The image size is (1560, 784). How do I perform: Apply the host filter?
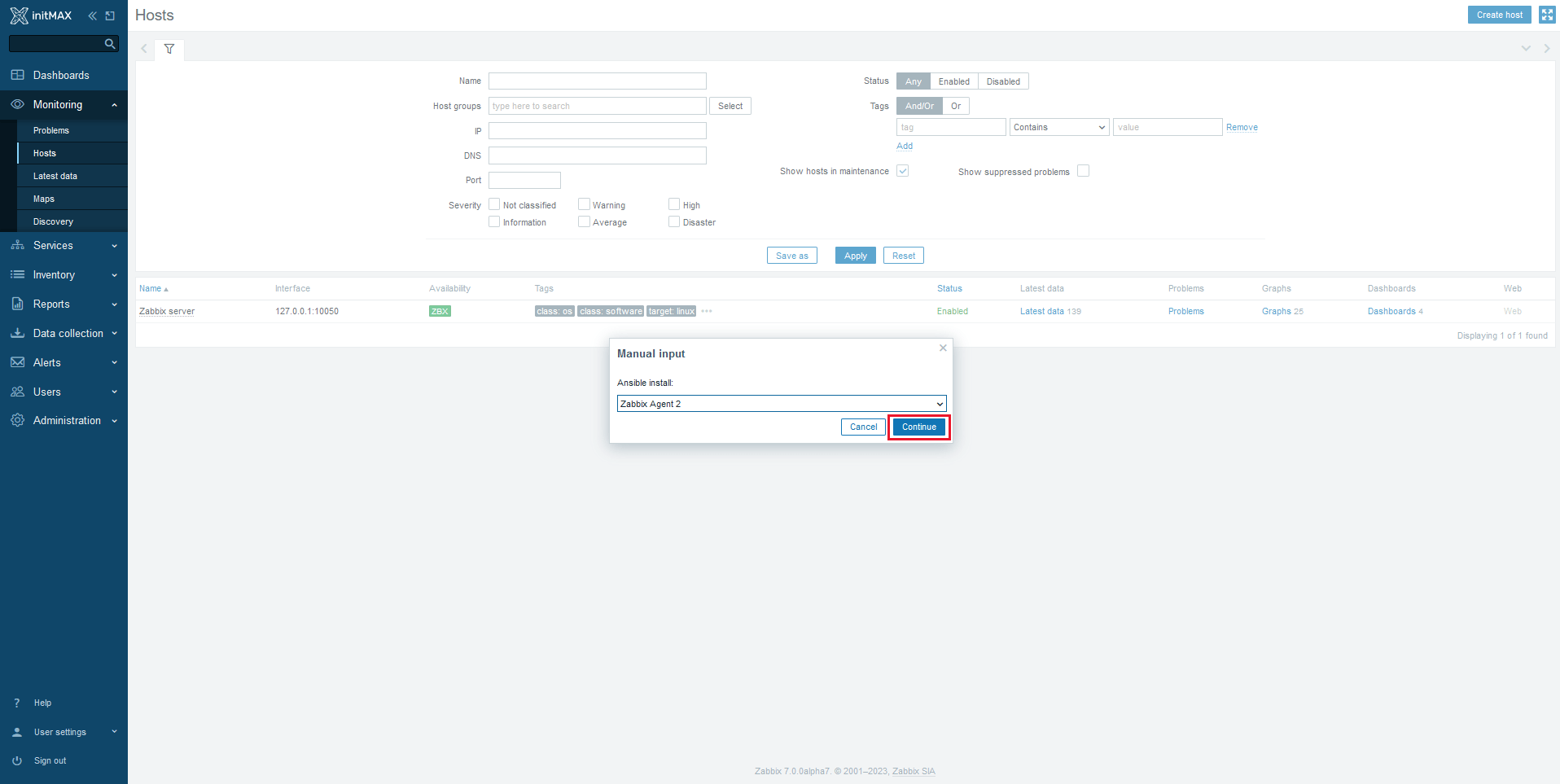pos(855,256)
